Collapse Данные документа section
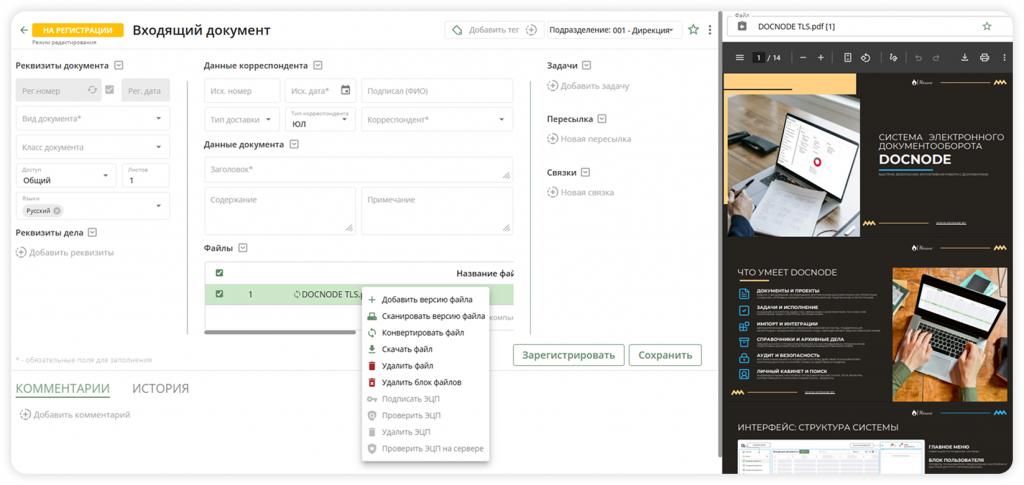 294,144
